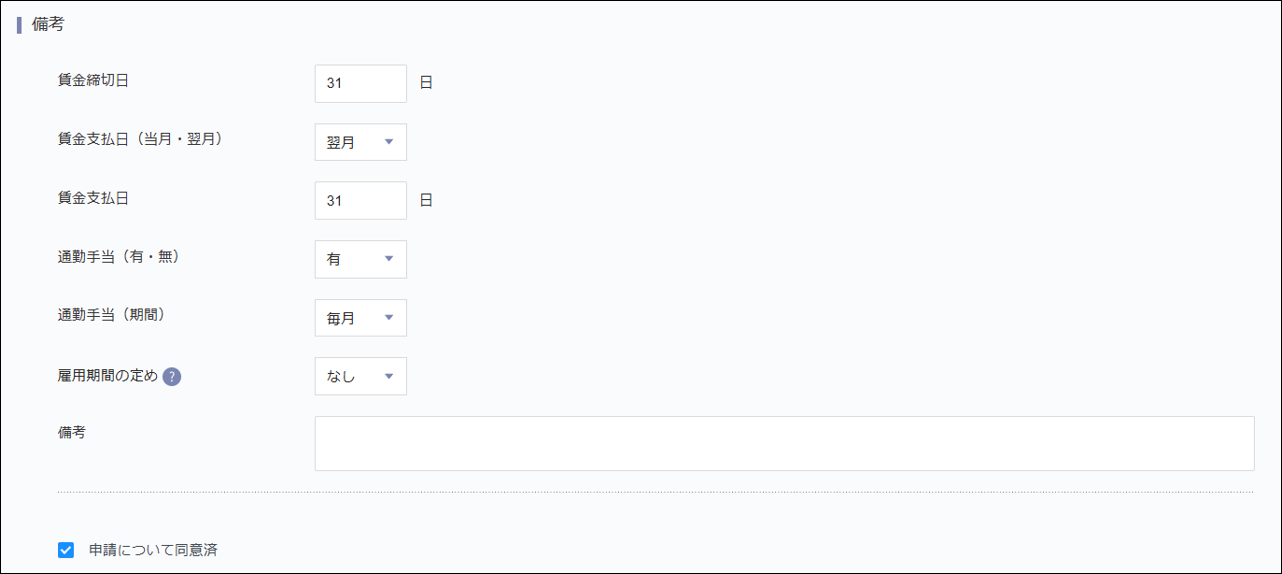
Task: Click the 雇用期間の定め label text
Action: coord(108,376)
